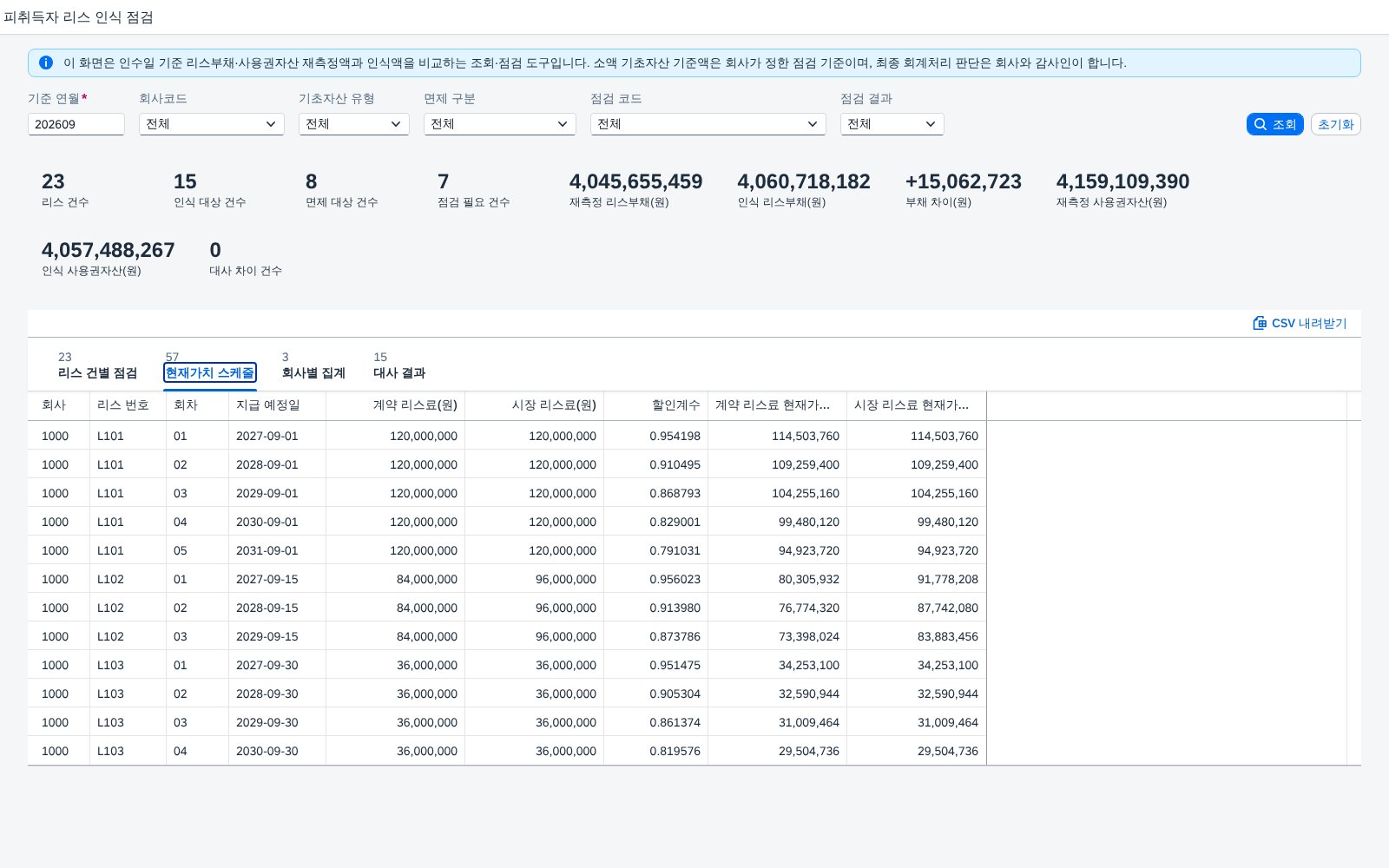Expand the 면제 구분 dropdown

500,124
